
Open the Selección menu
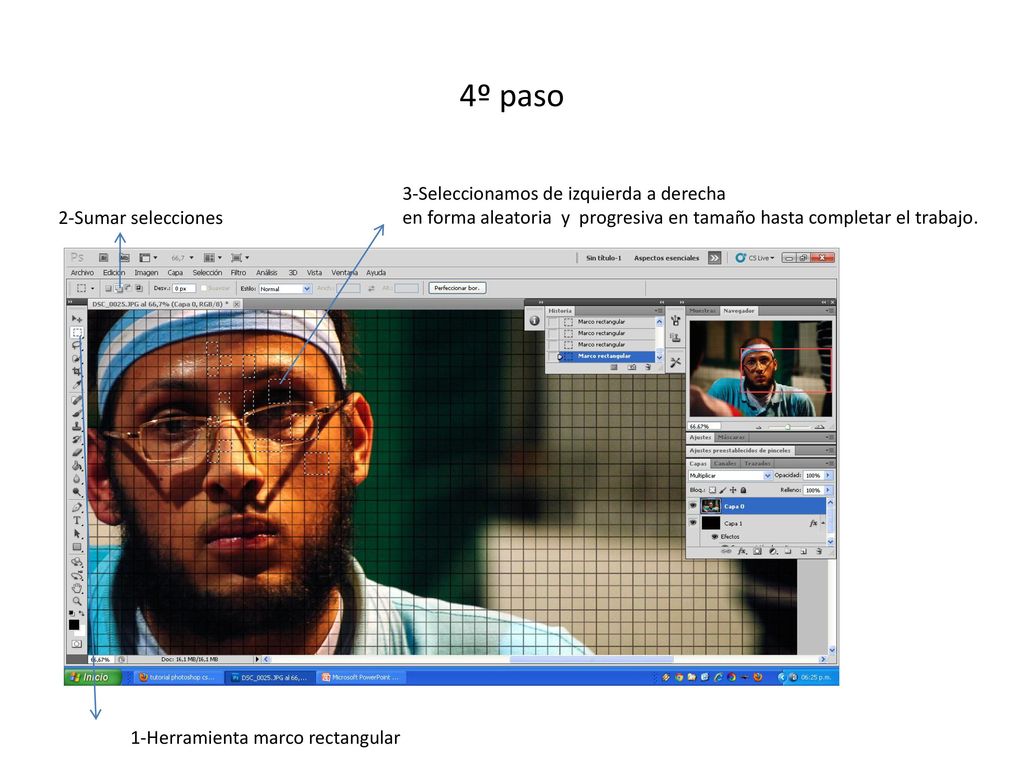[207, 272]
